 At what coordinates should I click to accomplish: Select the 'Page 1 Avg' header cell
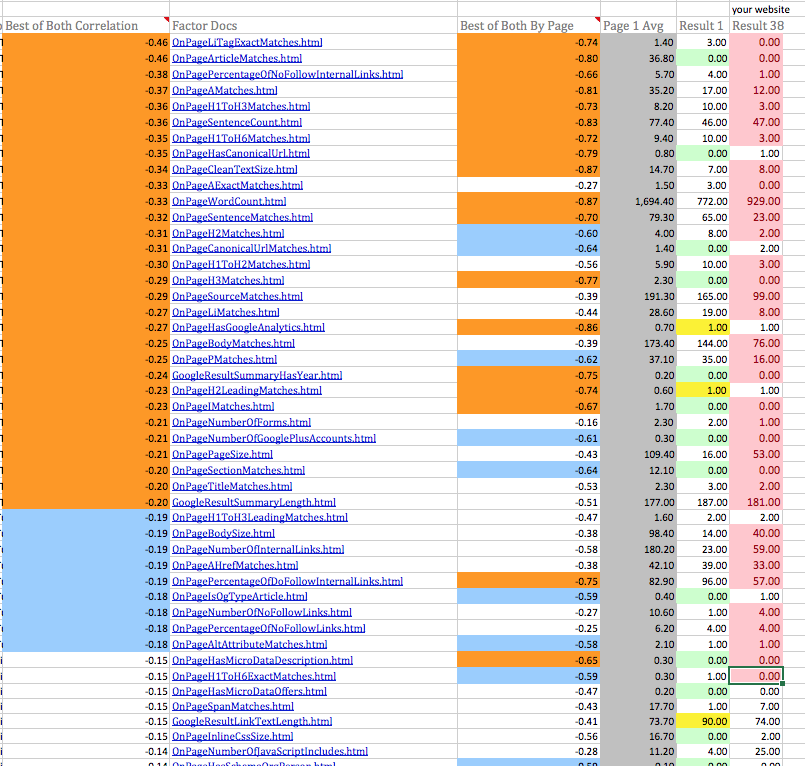tap(638, 26)
